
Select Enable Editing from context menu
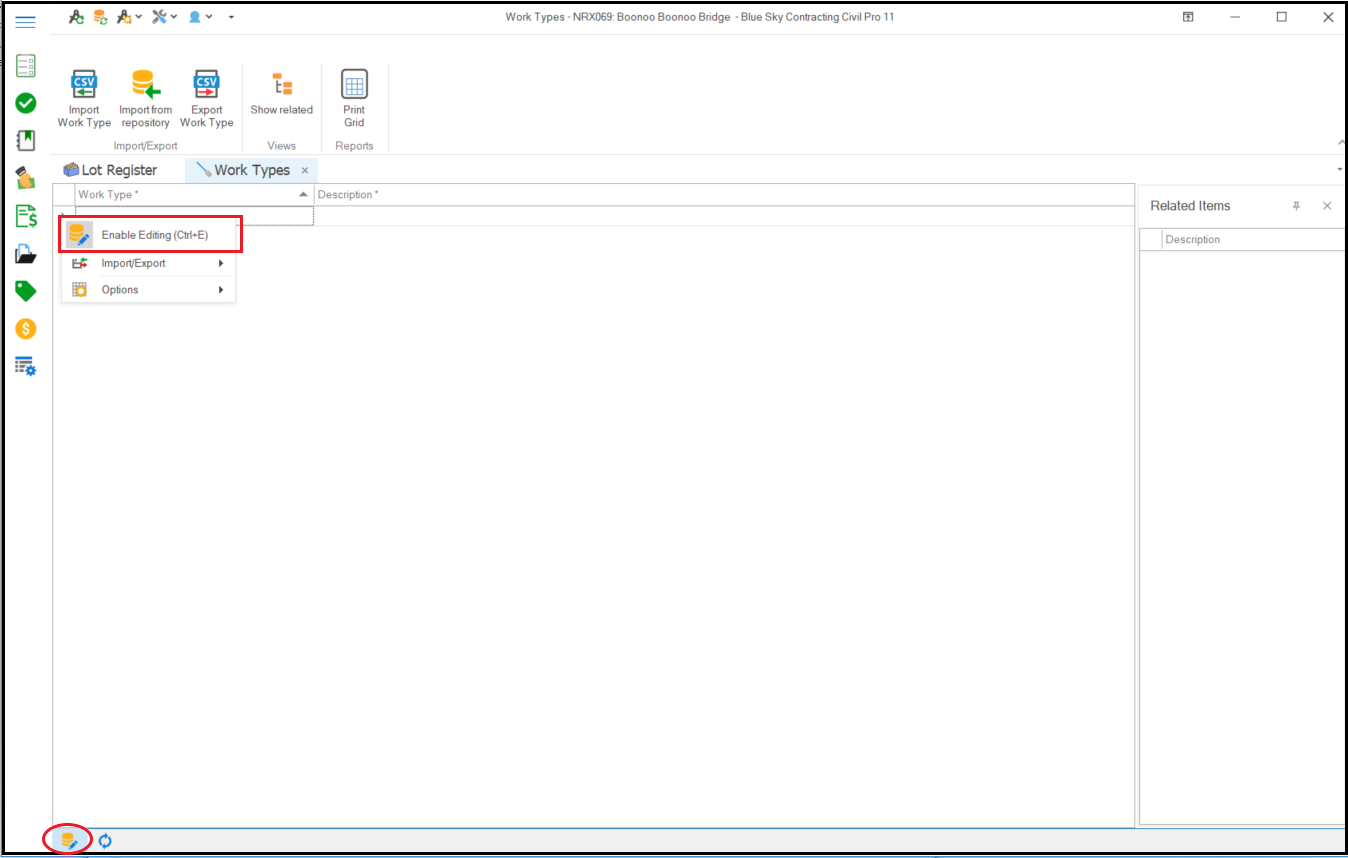154,235
